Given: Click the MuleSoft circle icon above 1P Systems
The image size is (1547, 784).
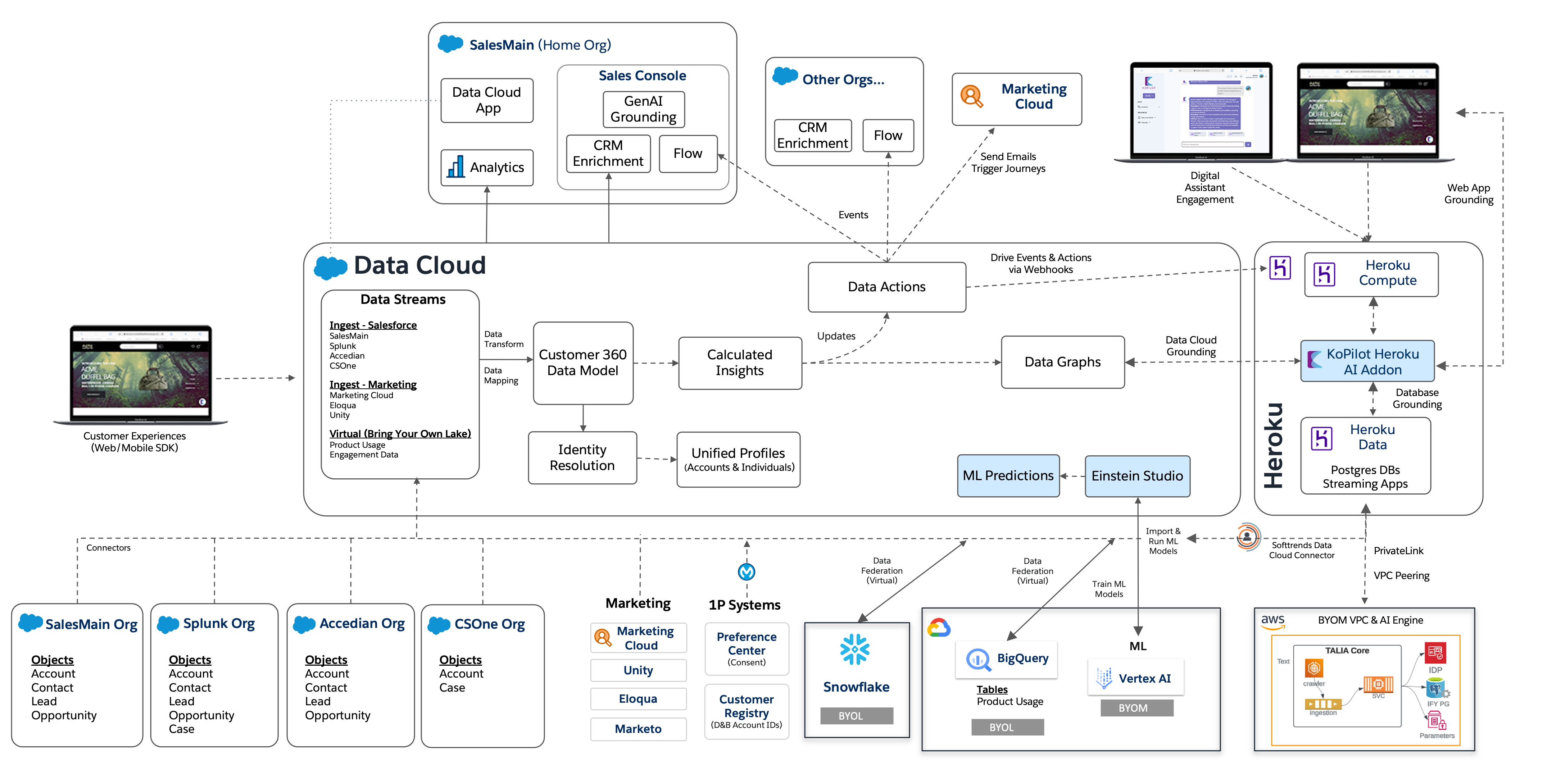Looking at the screenshot, I should (x=747, y=571).
